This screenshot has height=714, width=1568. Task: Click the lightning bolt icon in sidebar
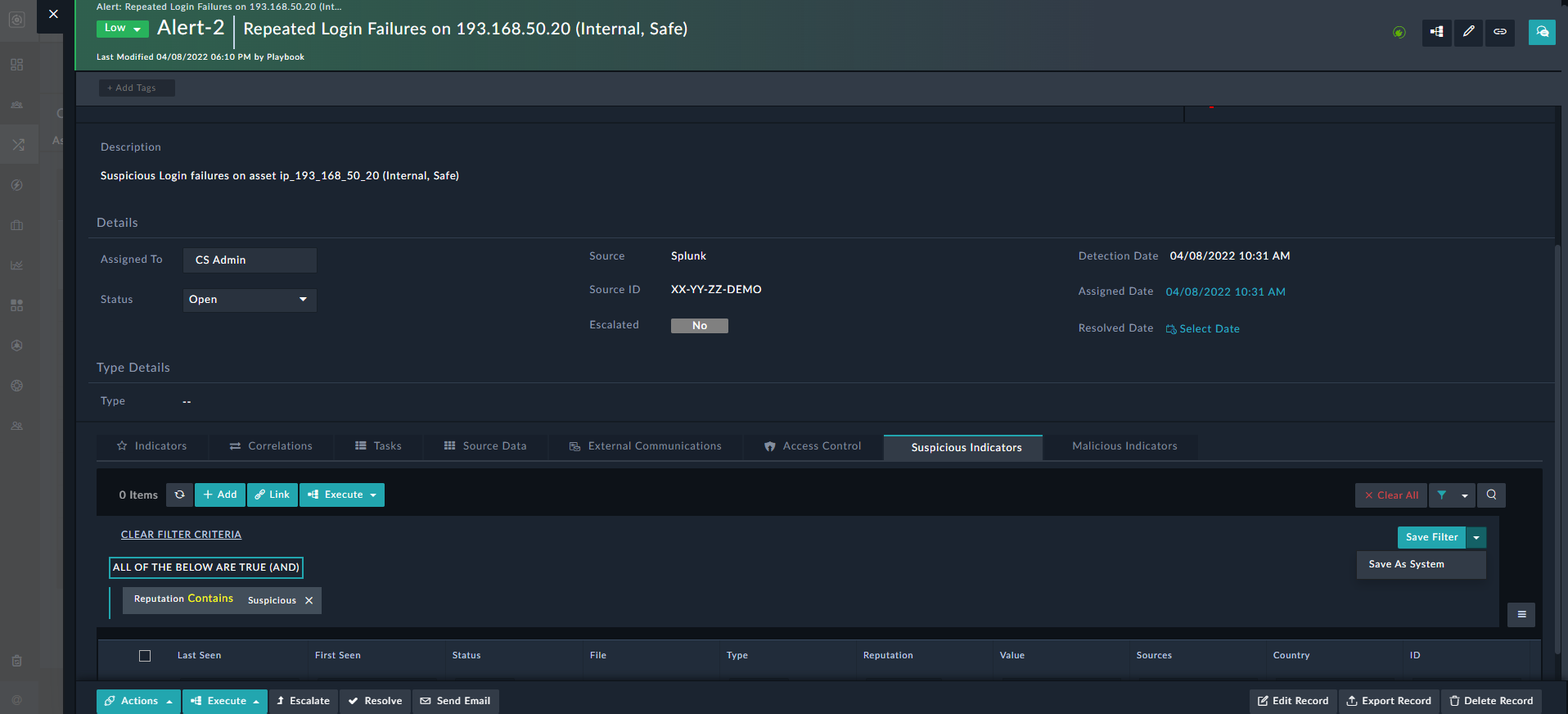pos(17,185)
